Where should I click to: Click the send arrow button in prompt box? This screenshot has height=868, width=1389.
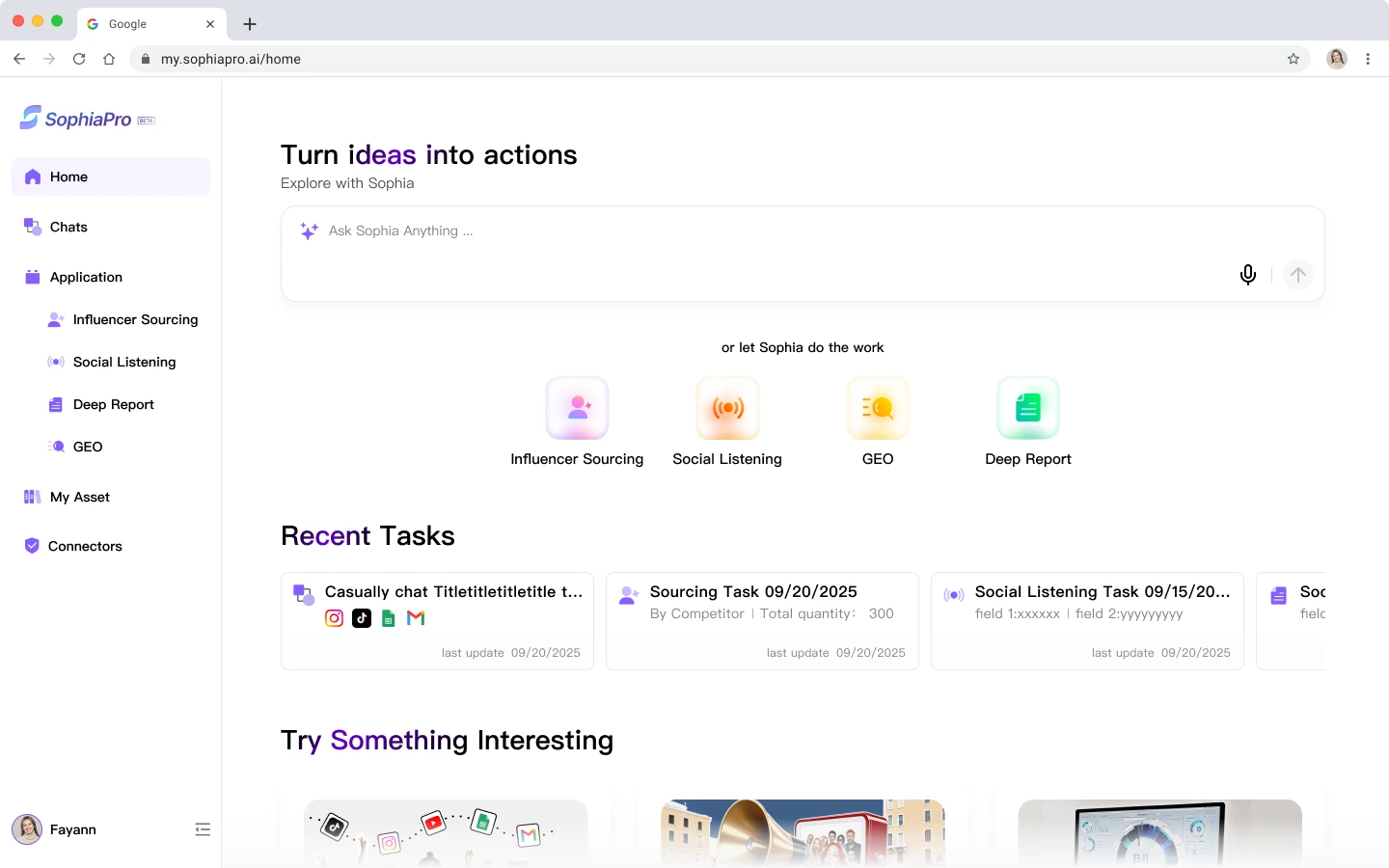[1298, 275]
